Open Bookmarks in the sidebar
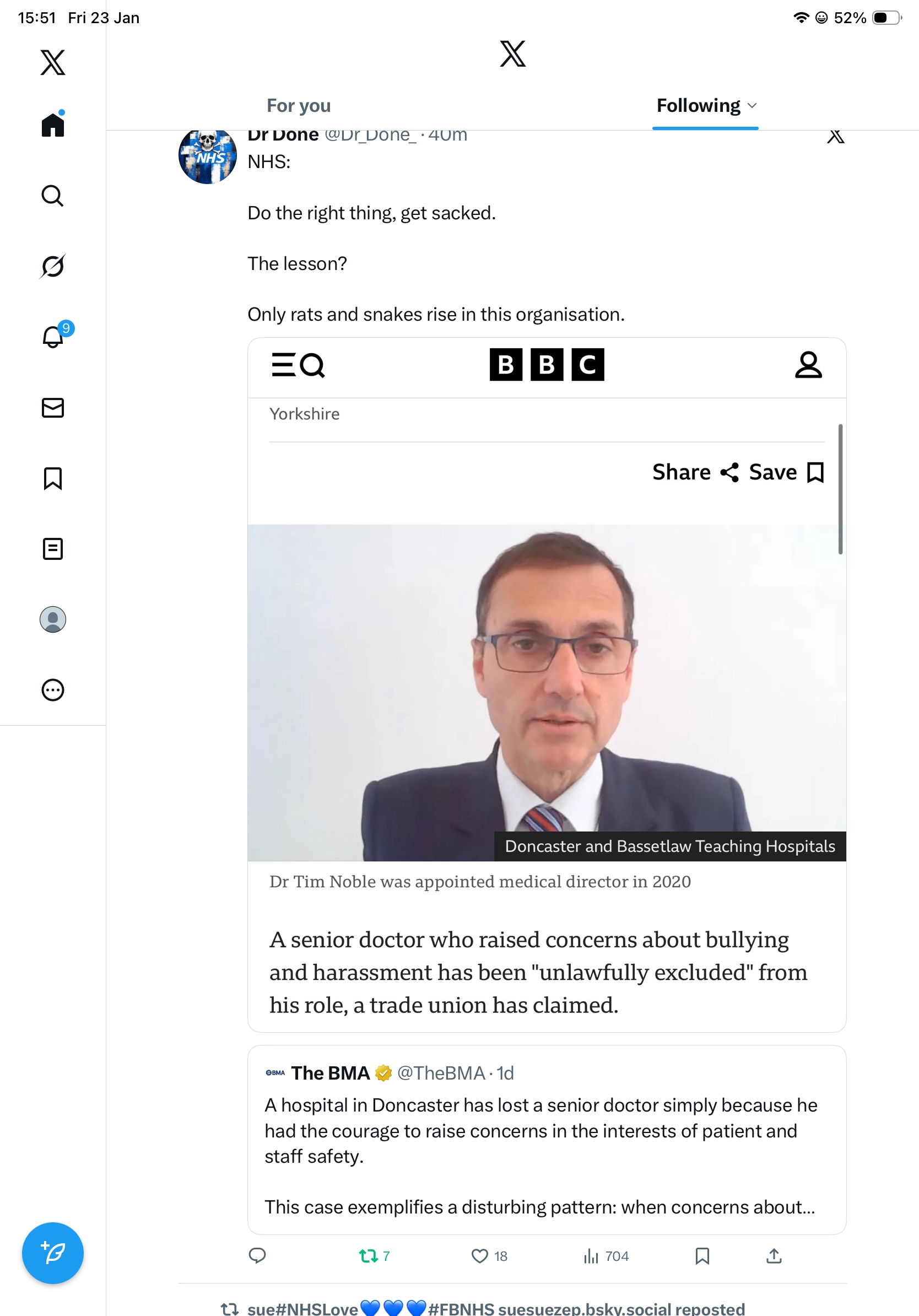 coord(53,478)
